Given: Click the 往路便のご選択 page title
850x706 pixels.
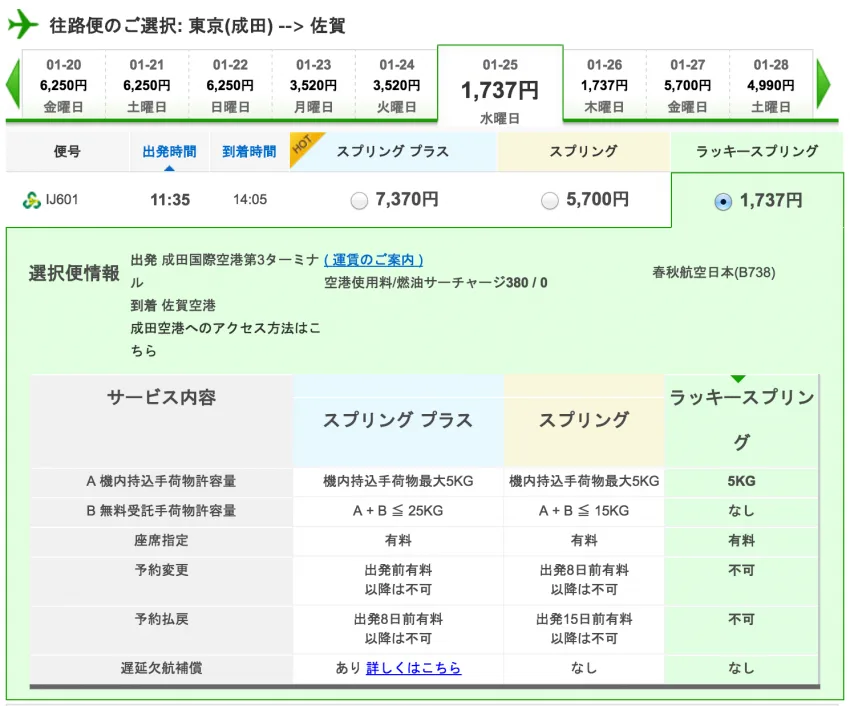Looking at the screenshot, I should click(x=197, y=25).
